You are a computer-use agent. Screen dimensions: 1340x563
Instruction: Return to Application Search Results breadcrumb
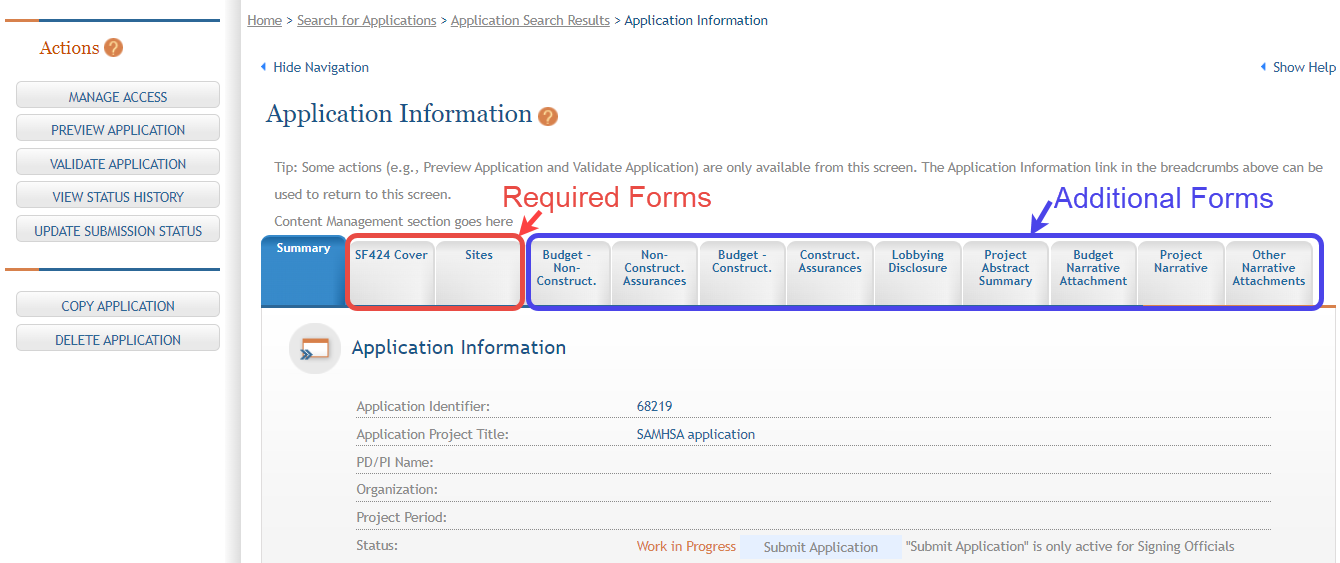(530, 20)
